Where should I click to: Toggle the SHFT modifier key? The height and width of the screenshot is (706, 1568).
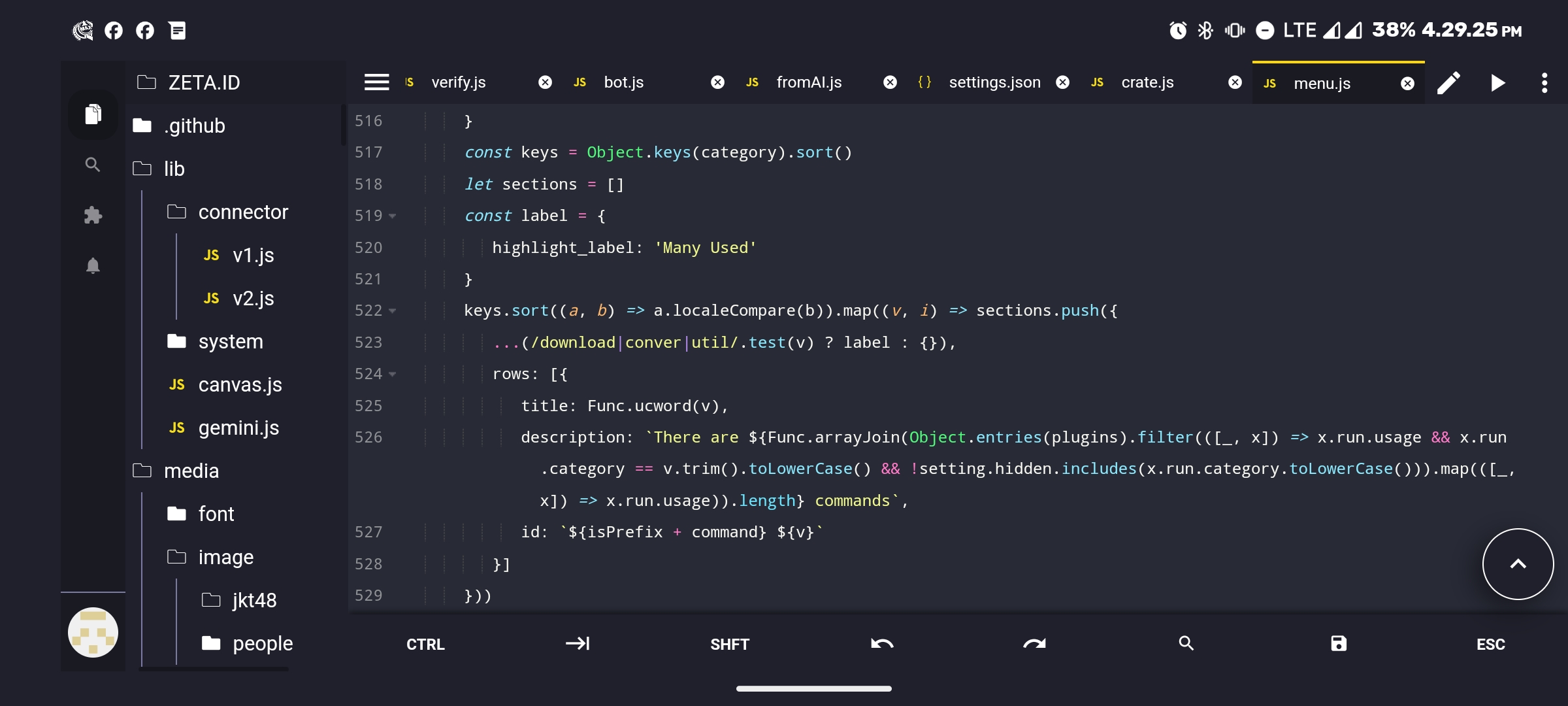click(730, 645)
